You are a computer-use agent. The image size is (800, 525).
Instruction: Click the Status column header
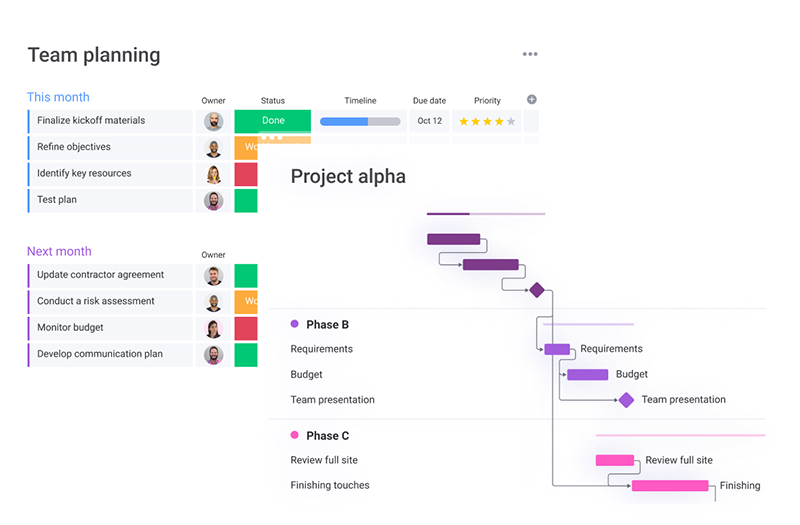click(x=272, y=101)
